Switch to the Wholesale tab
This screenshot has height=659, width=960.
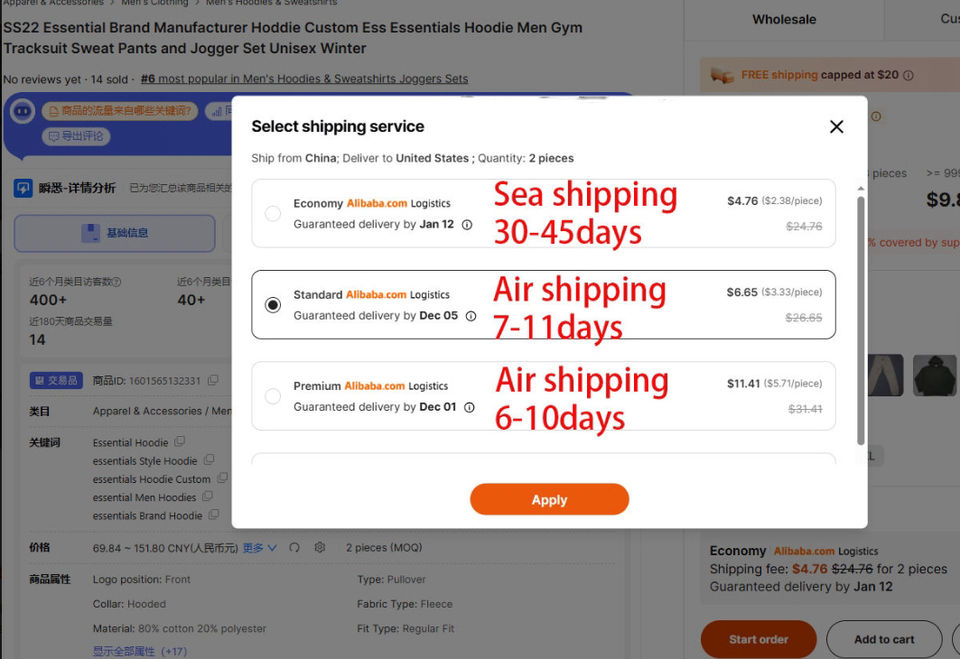(x=784, y=19)
